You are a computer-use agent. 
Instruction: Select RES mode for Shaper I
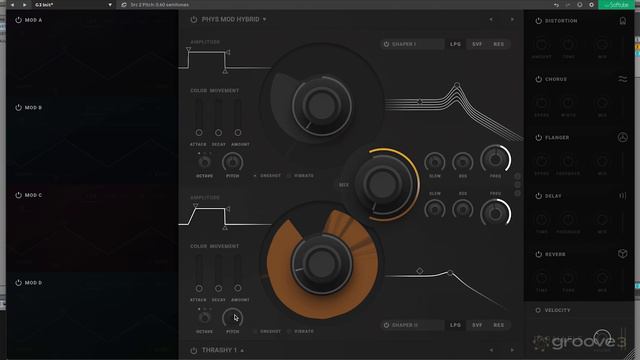click(x=498, y=44)
